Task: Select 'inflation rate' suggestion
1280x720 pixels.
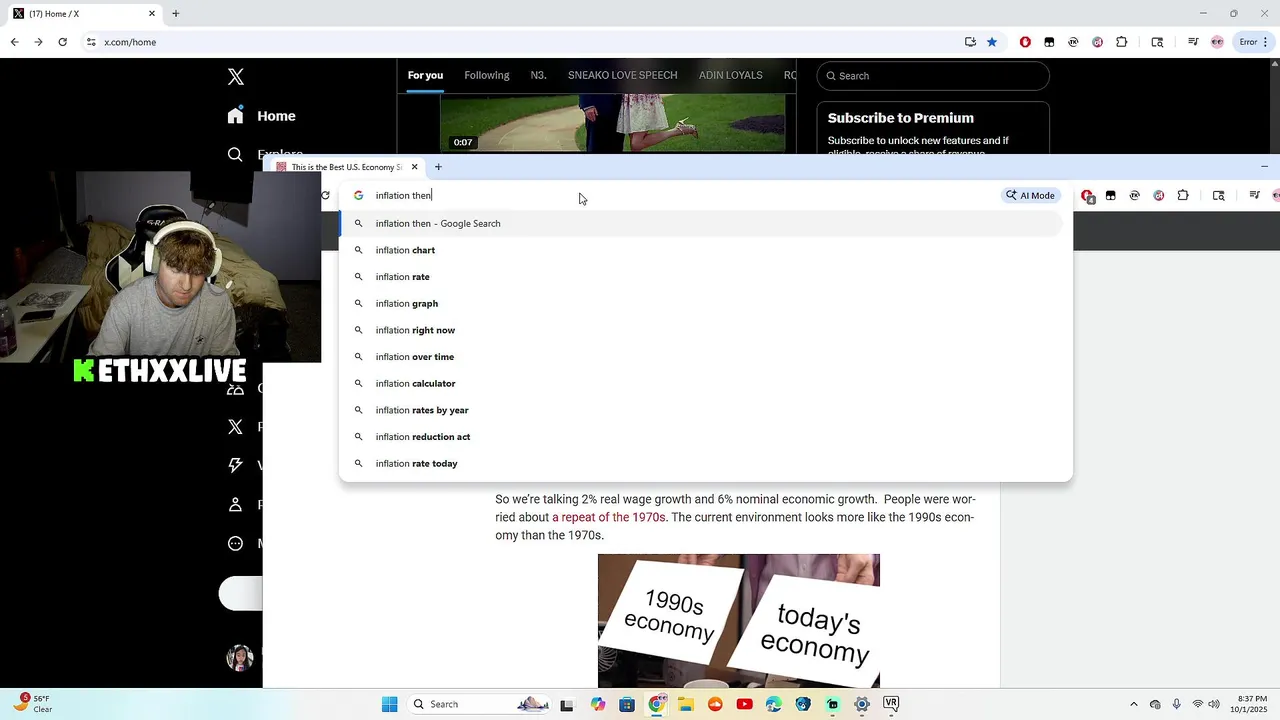Action: coord(700,277)
